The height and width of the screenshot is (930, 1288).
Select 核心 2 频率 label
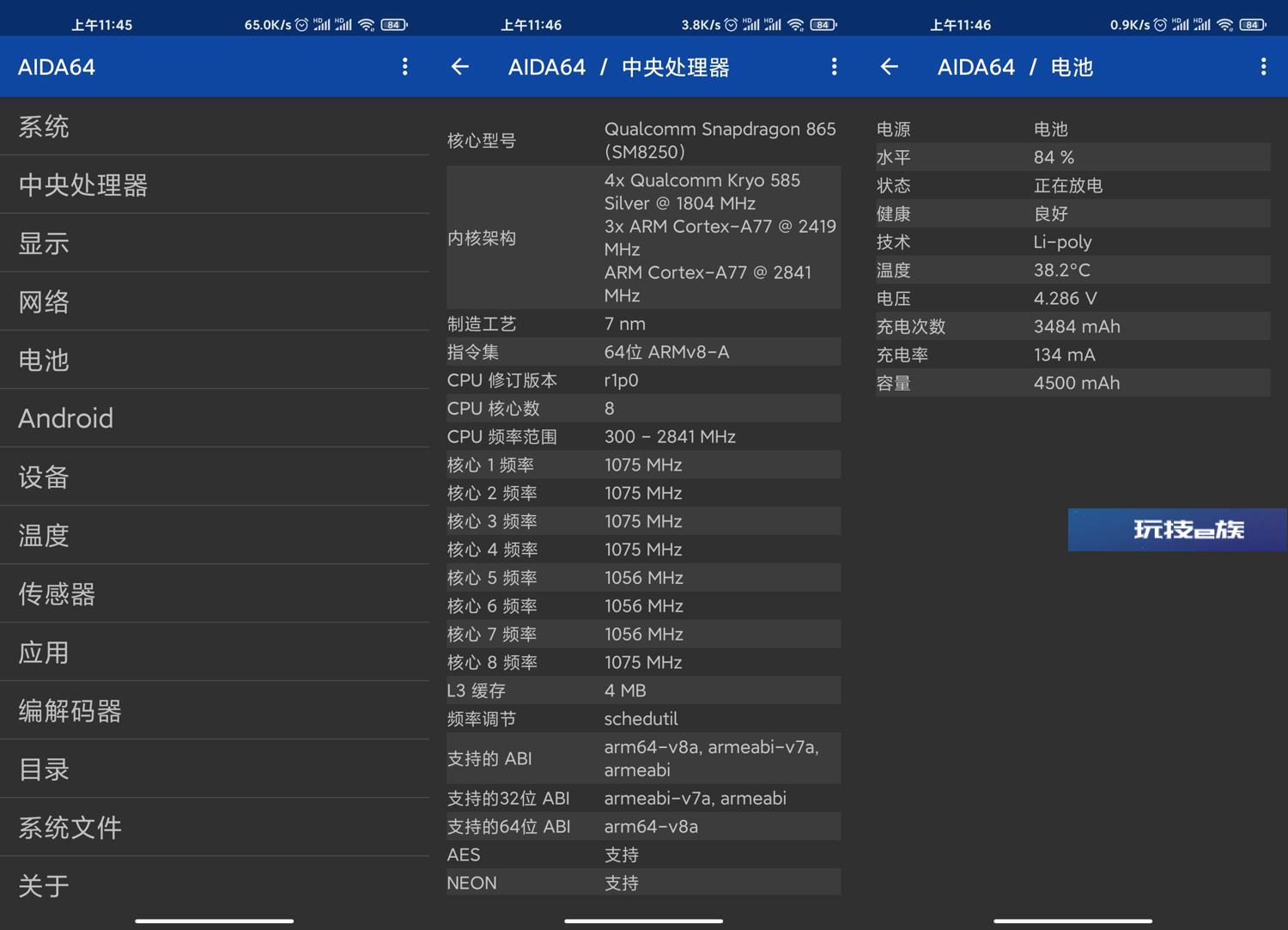[x=491, y=494]
